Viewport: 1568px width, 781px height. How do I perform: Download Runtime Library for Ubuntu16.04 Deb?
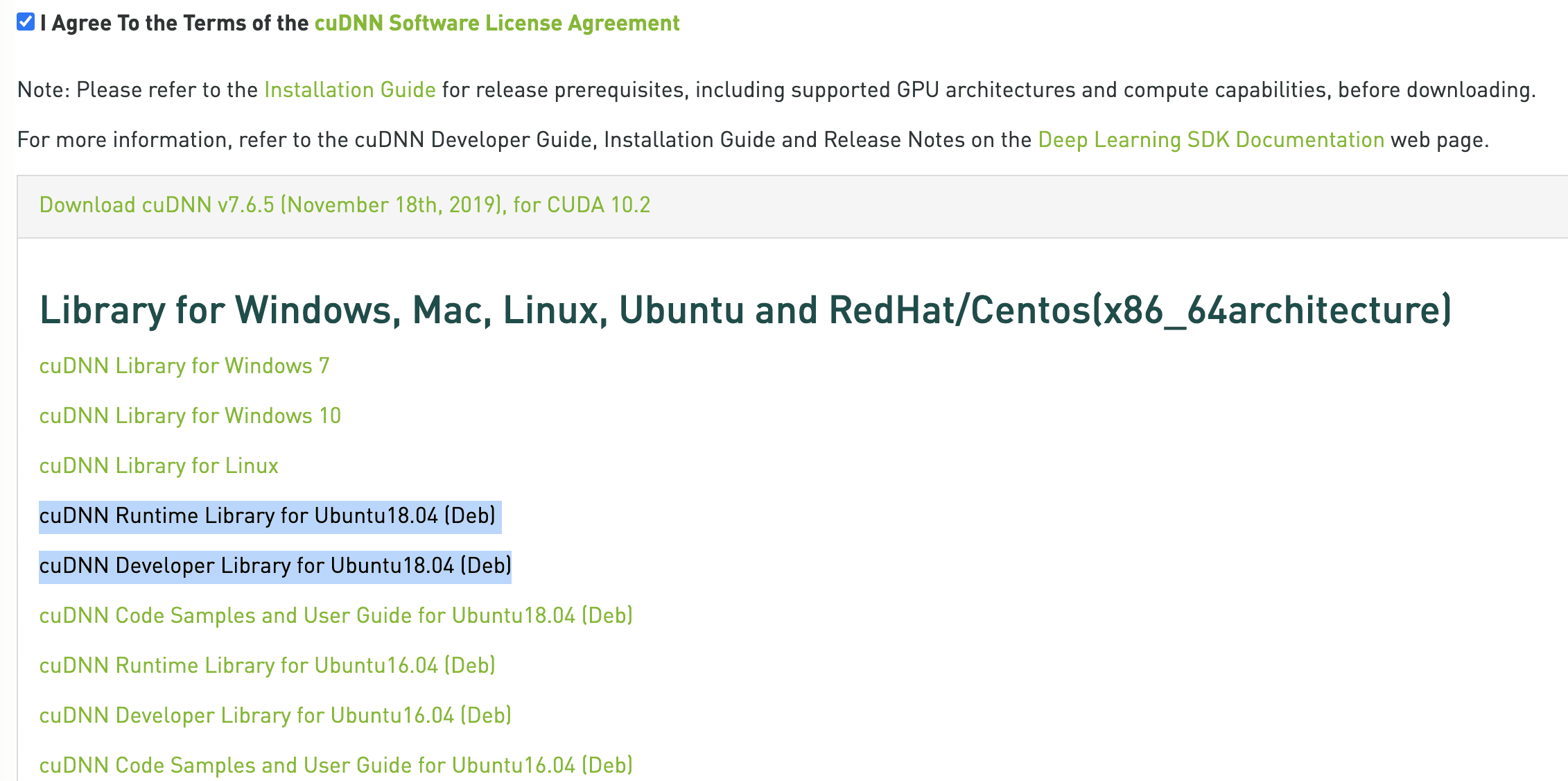(x=267, y=666)
